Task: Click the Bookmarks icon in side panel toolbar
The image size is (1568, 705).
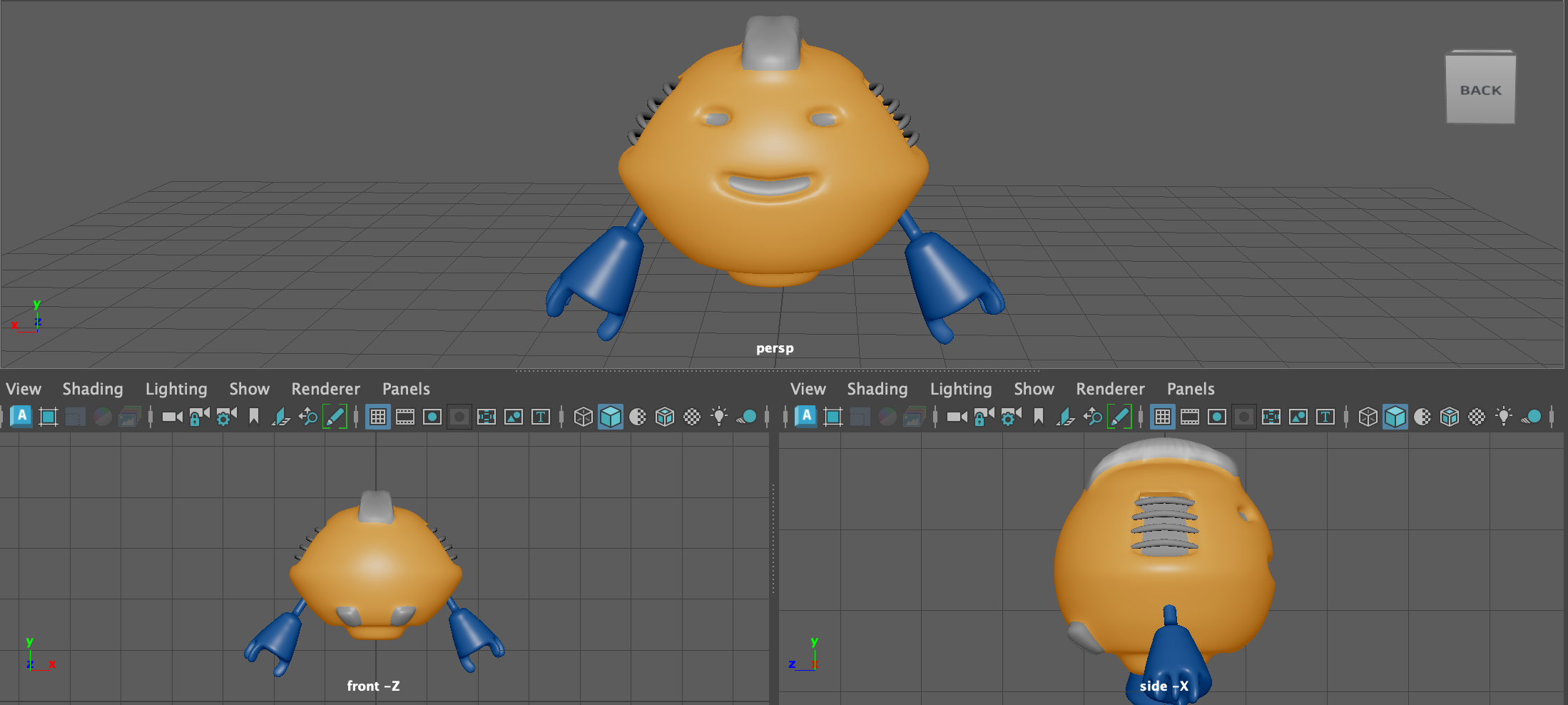Action: (1039, 417)
